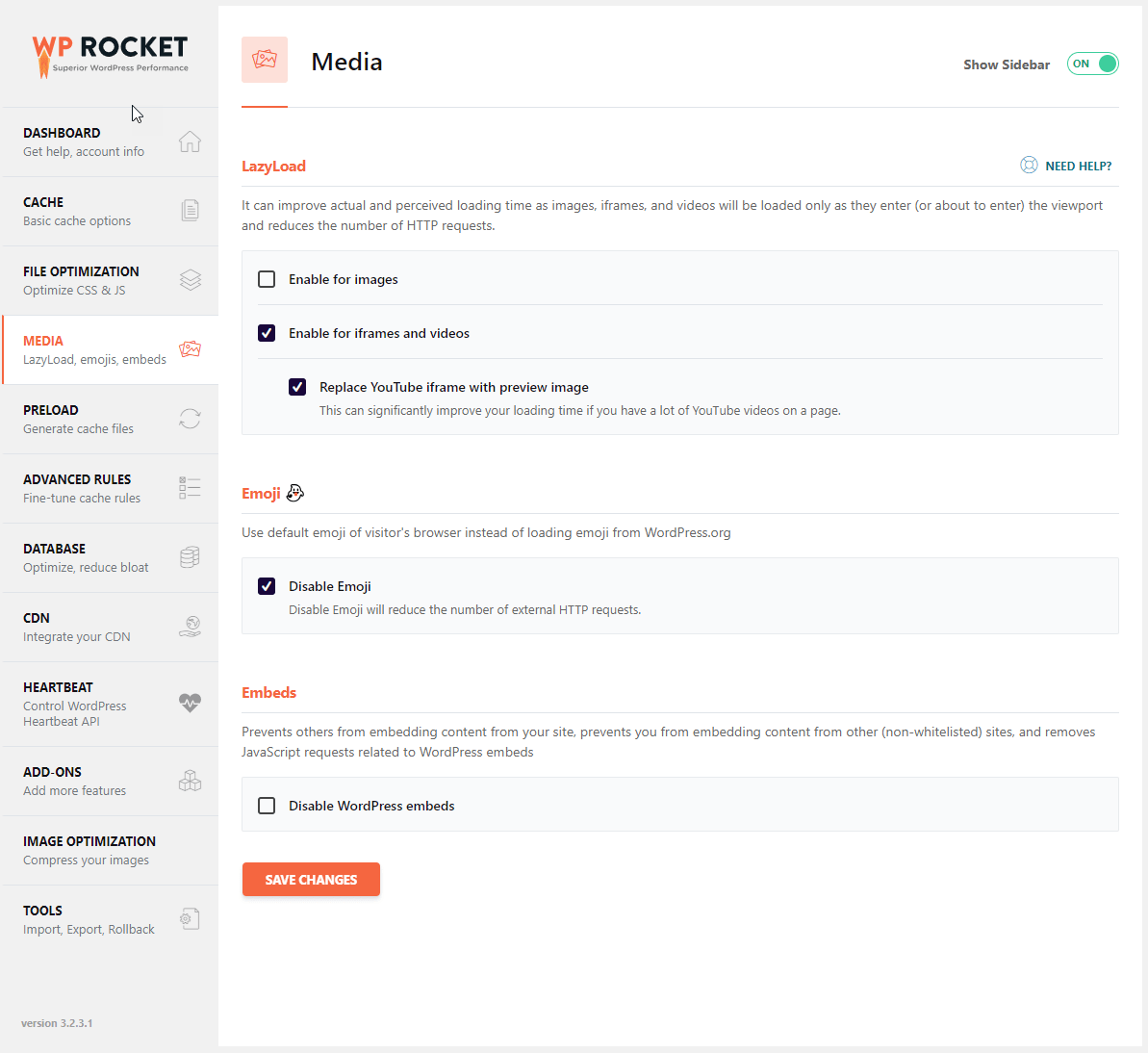Viewport: 1148px width, 1053px height.
Task: Open Image Optimization tab
Action: tap(111, 850)
